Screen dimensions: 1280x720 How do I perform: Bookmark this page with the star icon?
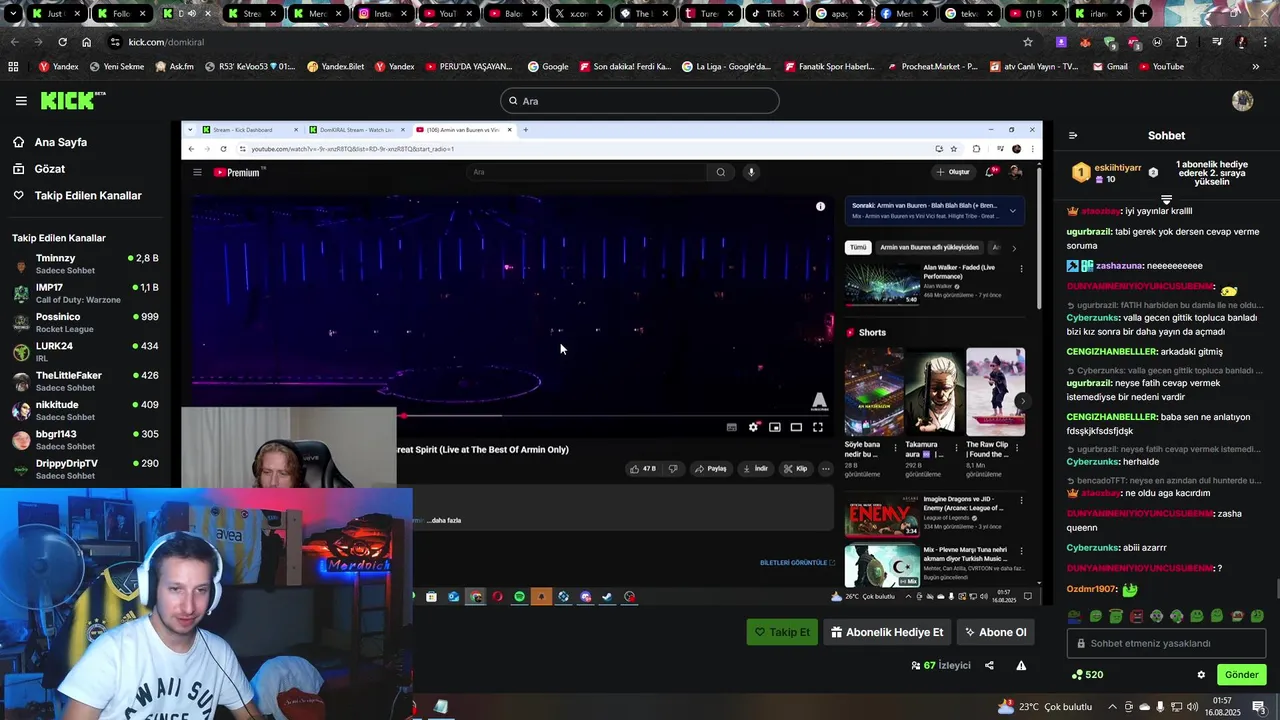1027,42
